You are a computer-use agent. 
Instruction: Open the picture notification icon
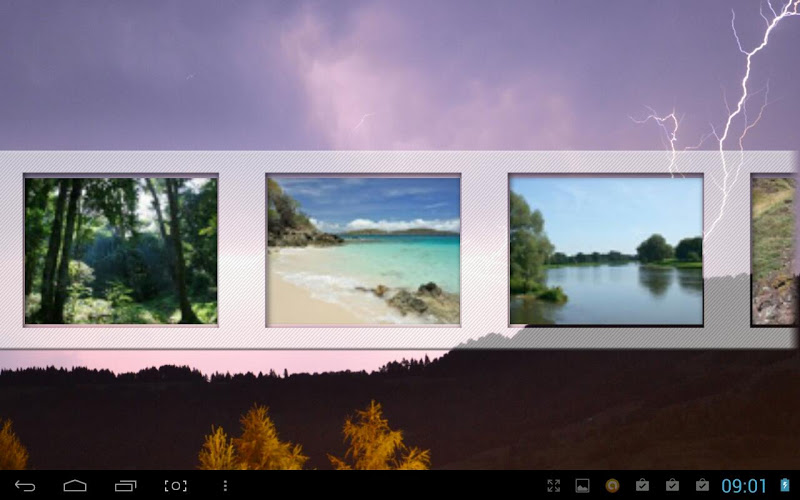tap(582, 486)
